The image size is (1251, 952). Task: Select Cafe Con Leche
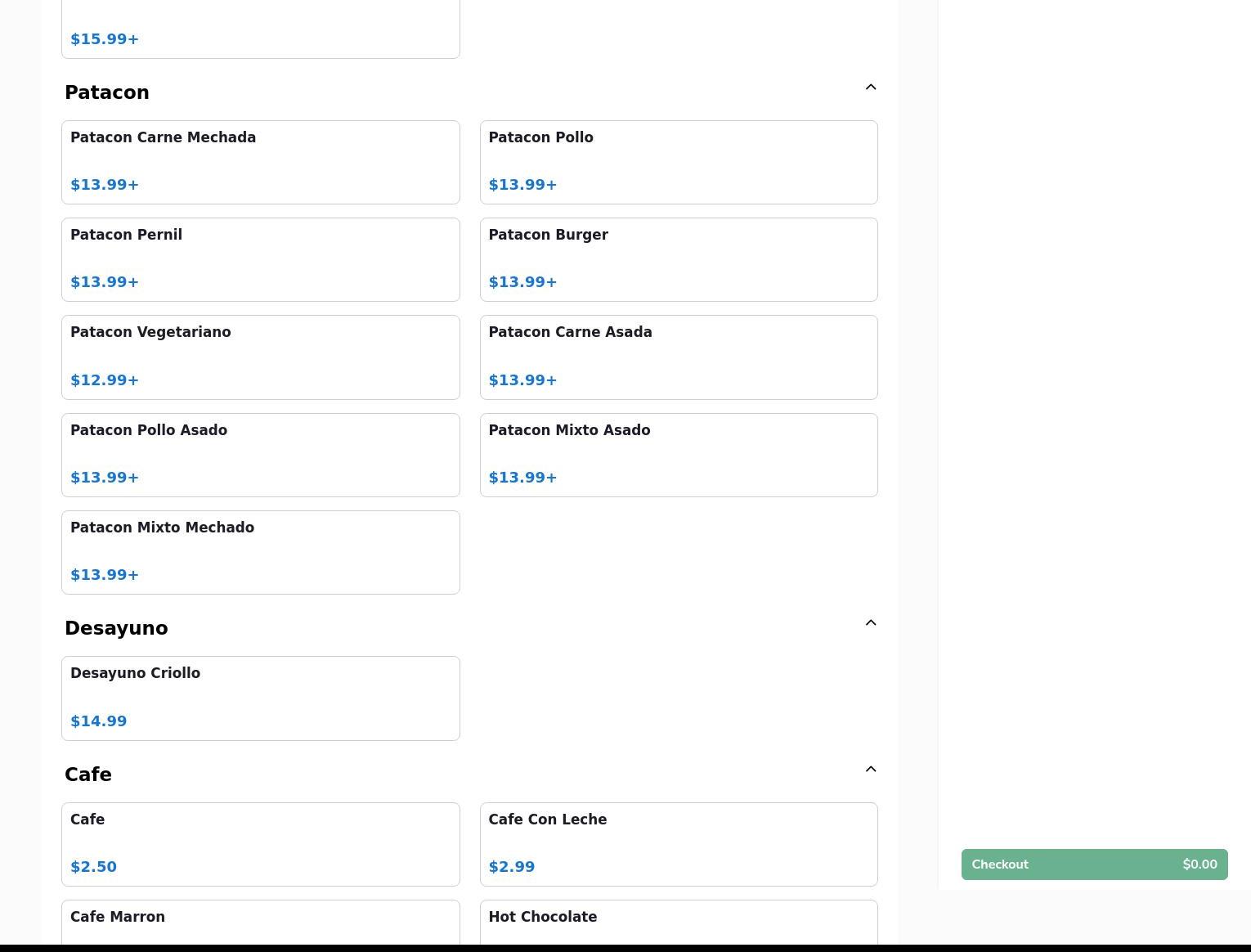coord(678,844)
